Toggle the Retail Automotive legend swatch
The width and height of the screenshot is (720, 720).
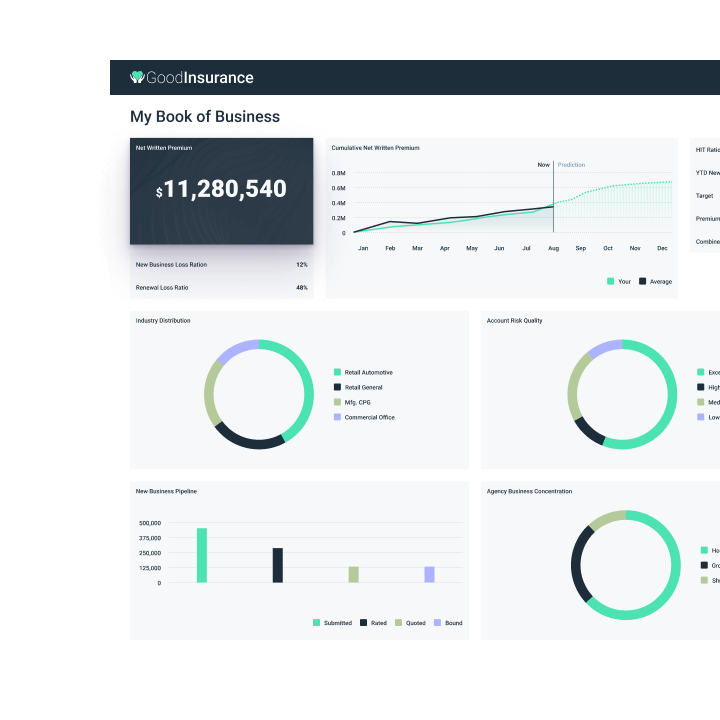click(x=338, y=372)
